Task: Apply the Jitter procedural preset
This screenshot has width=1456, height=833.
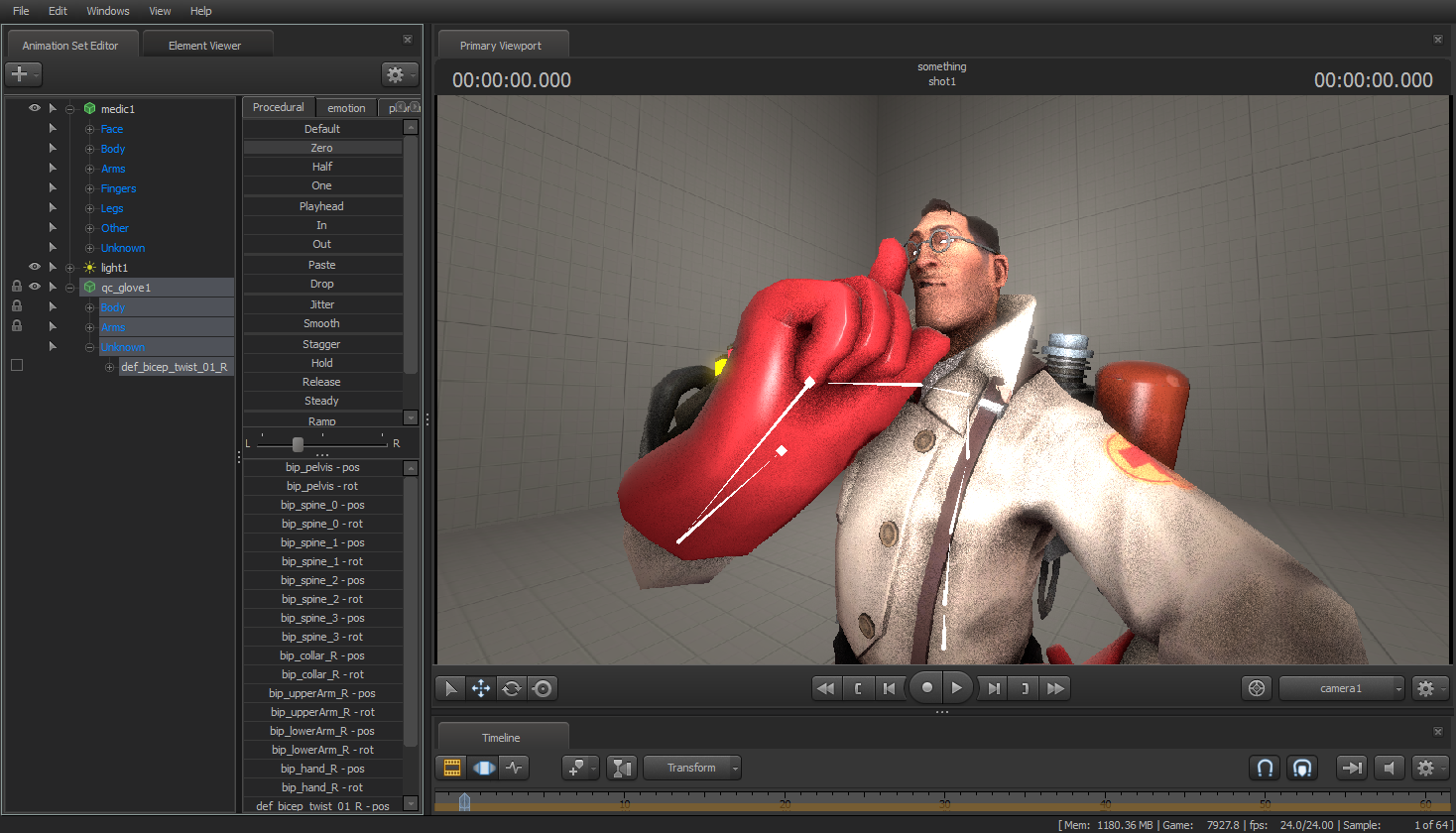Action: point(322,304)
